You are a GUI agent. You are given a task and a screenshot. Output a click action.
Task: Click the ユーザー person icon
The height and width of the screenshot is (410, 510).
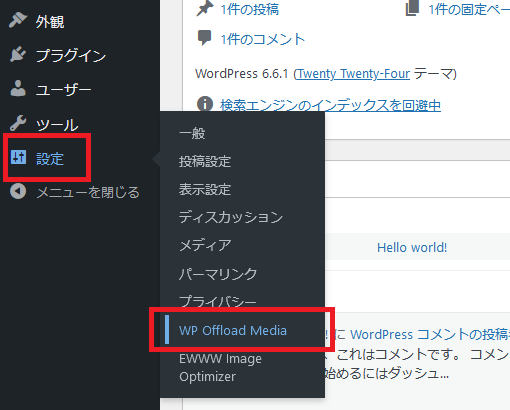pos(18,89)
